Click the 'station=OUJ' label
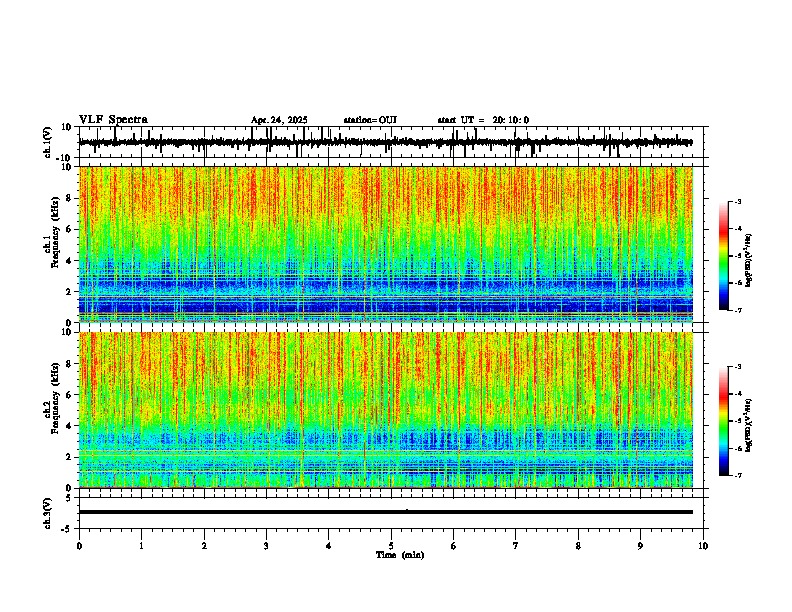The image size is (792, 612). click(370, 120)
